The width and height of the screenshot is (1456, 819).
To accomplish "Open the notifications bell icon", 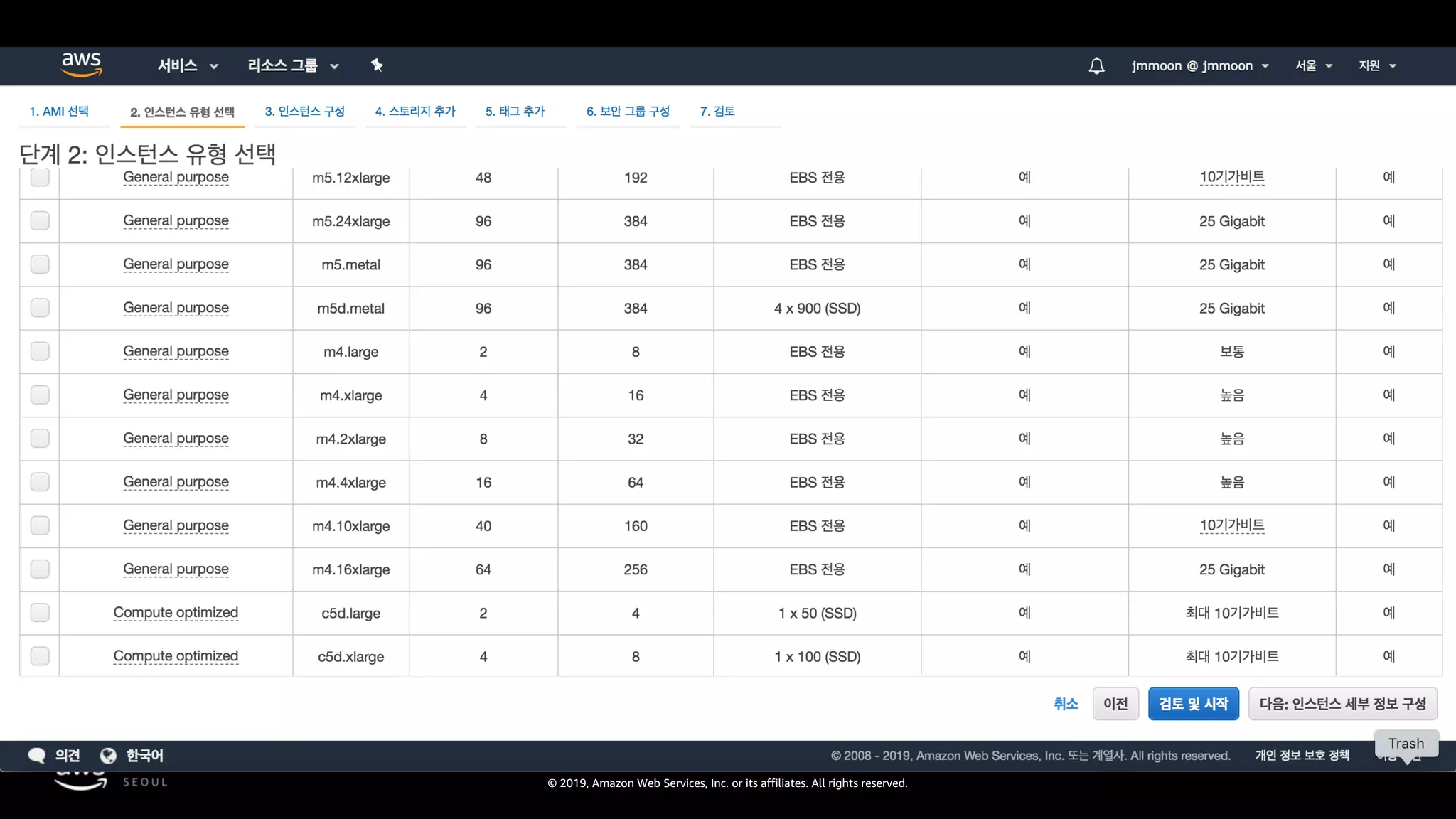I will [1096, 66].
